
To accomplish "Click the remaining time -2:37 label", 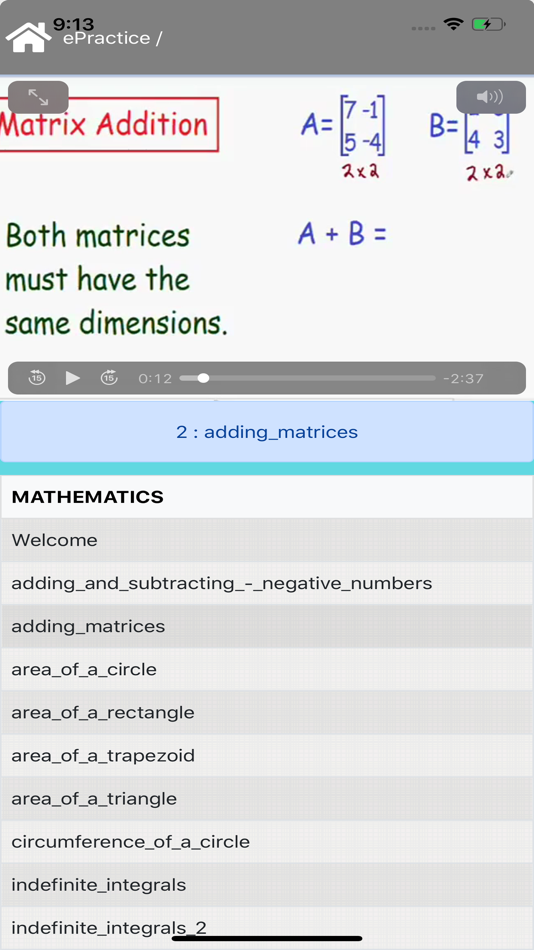I will pos(463,379).
